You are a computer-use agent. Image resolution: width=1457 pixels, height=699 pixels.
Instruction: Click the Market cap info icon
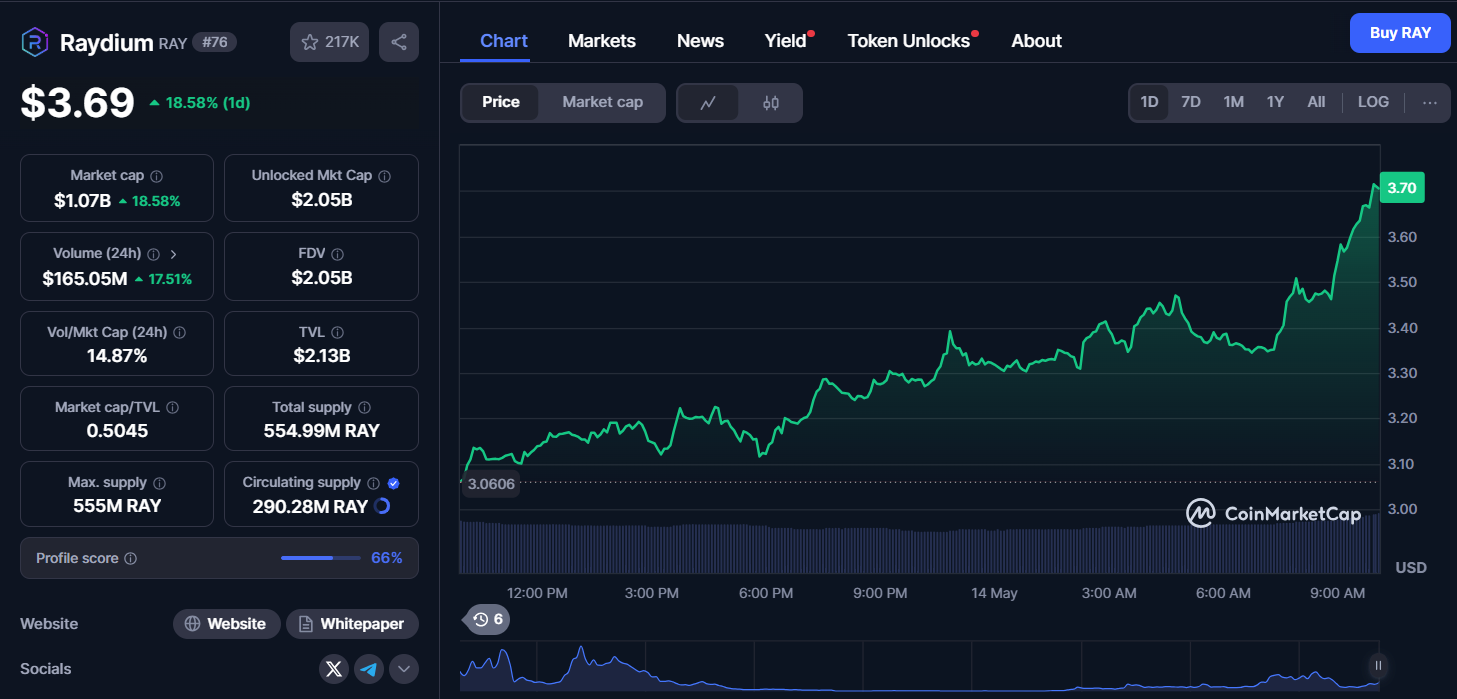click(157, 176)
